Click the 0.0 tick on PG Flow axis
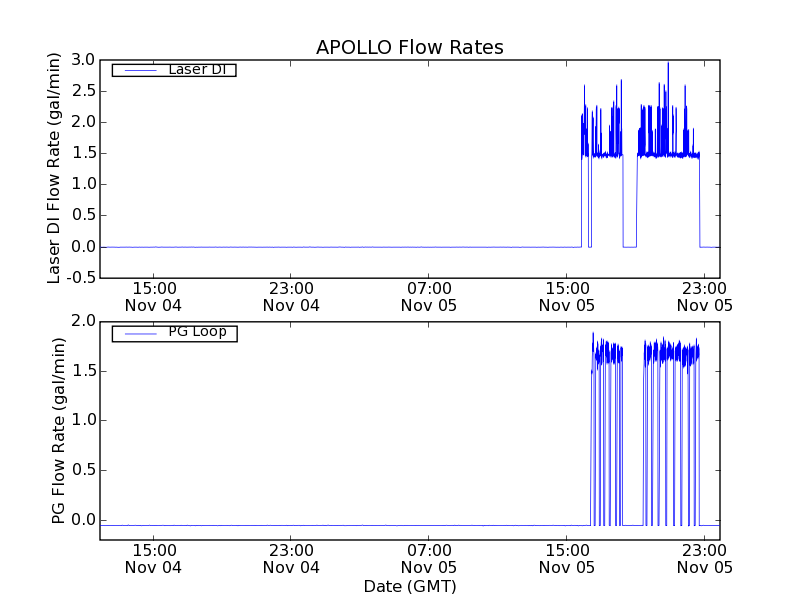 [x=83, y=520]
